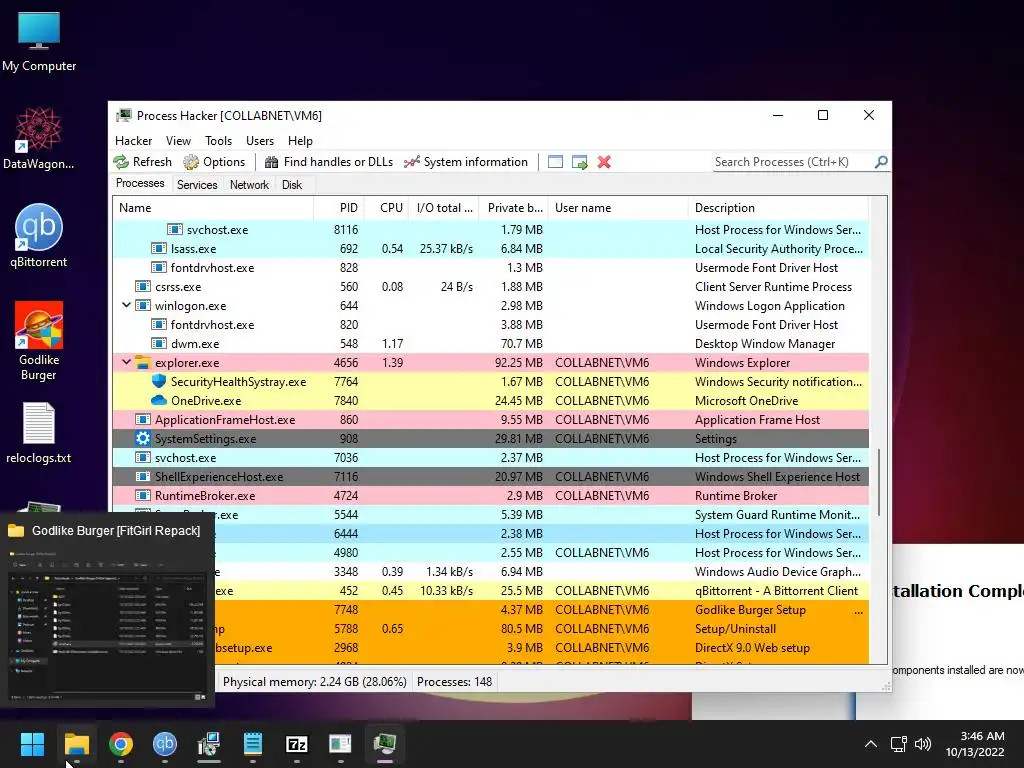Sort by the PID column header
This screenshot has width=1024, height=768.
pyautogui.click(x=339, y=208)
